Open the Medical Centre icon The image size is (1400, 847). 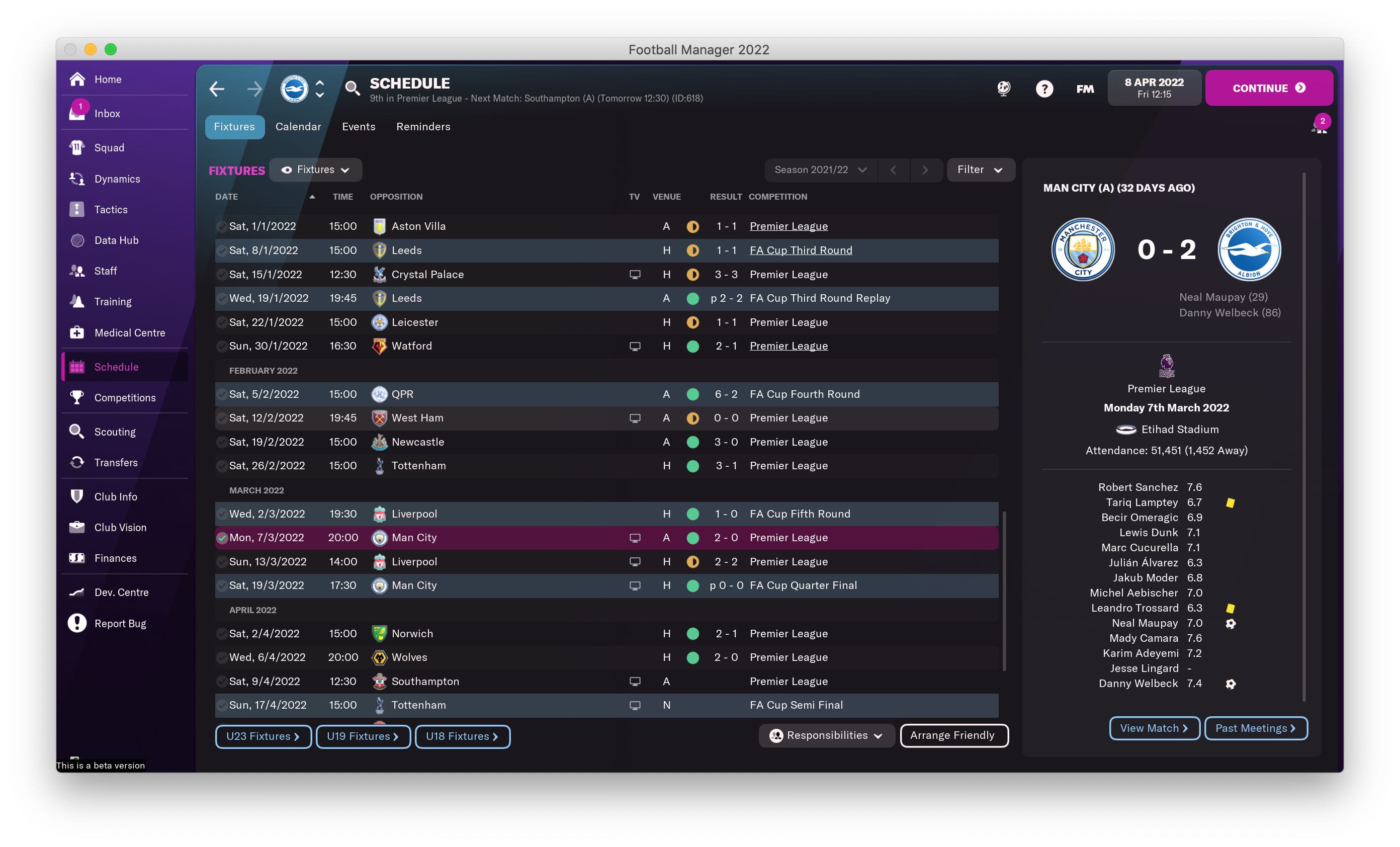point(77,332)
